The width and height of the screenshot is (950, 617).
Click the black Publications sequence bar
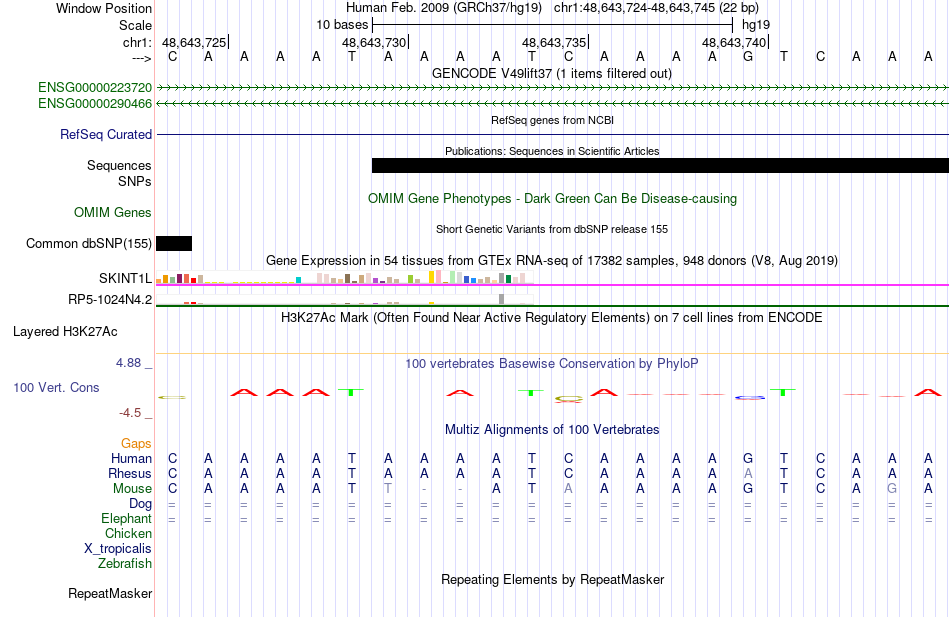660,165
